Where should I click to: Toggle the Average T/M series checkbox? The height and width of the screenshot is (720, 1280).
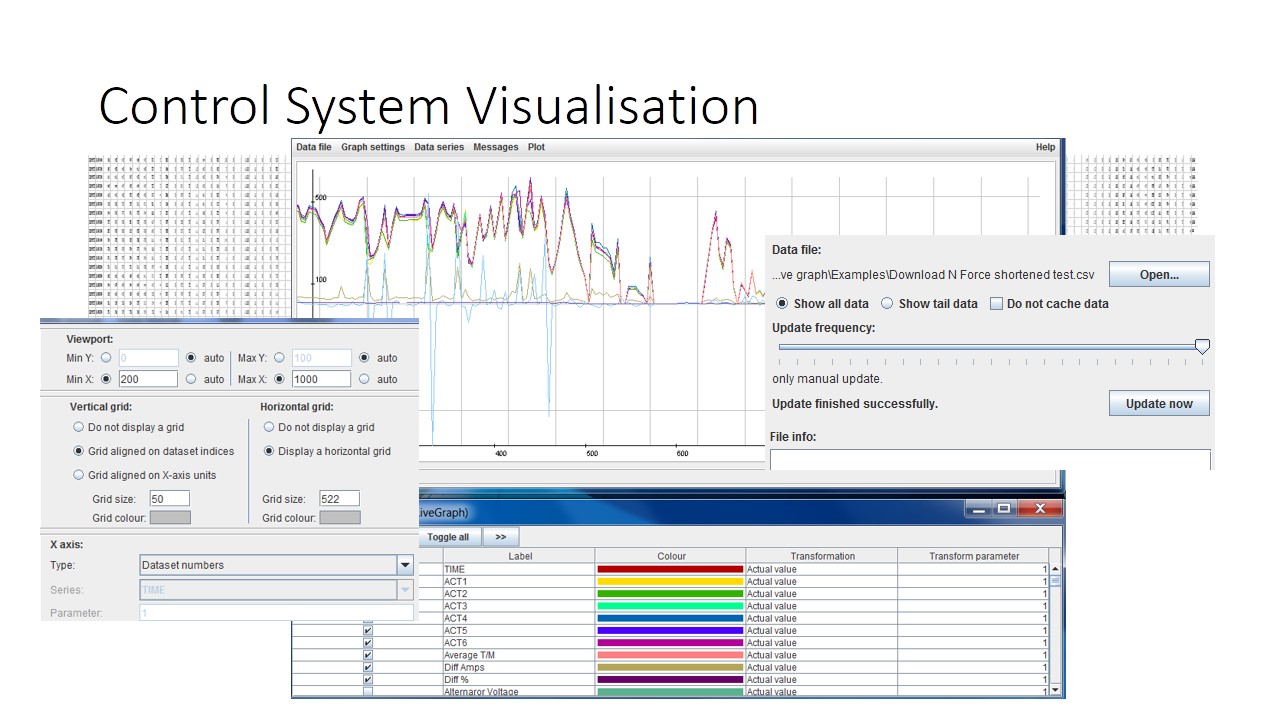point(368,655)
